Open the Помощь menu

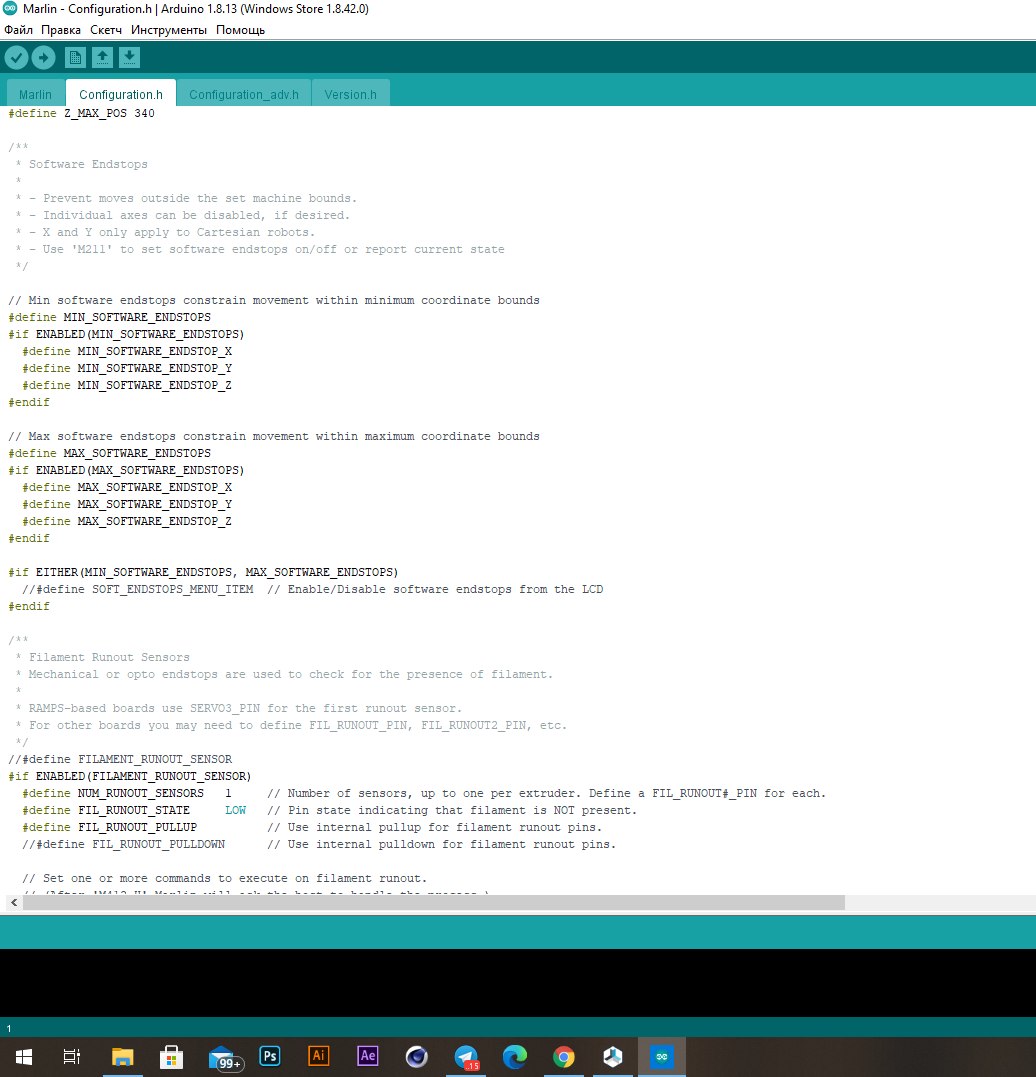tap(240, 30)
